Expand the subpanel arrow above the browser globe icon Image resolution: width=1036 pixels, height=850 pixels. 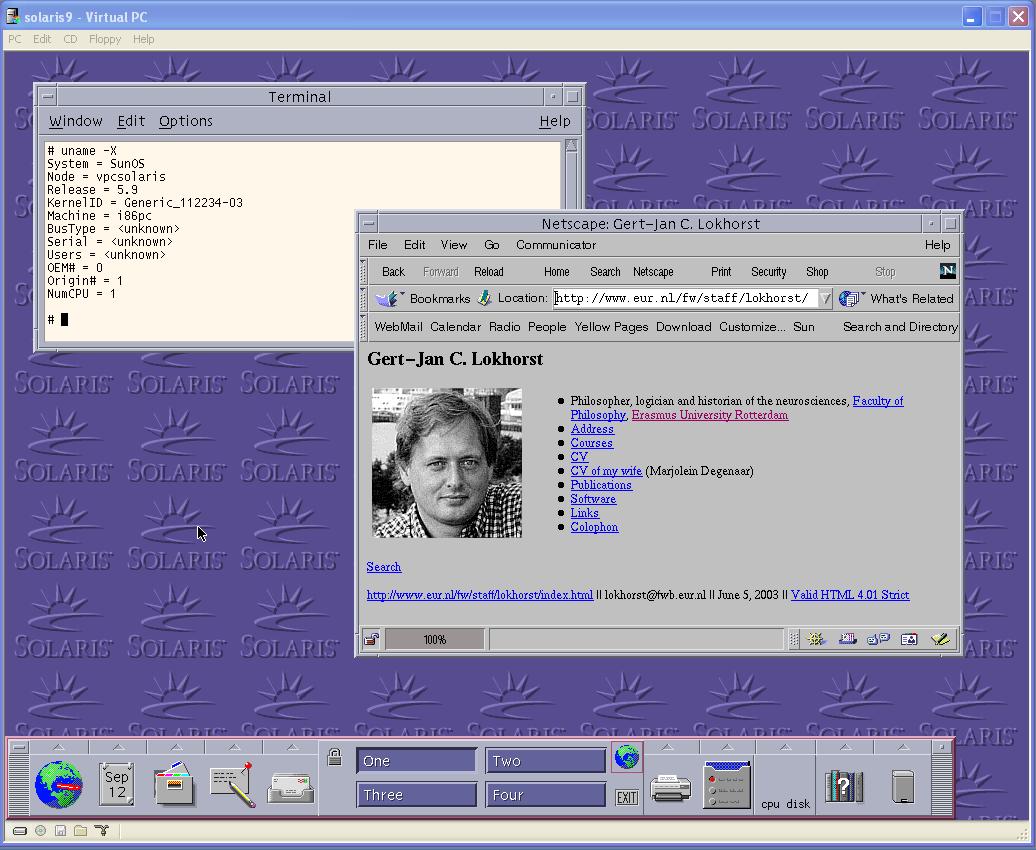59,747
